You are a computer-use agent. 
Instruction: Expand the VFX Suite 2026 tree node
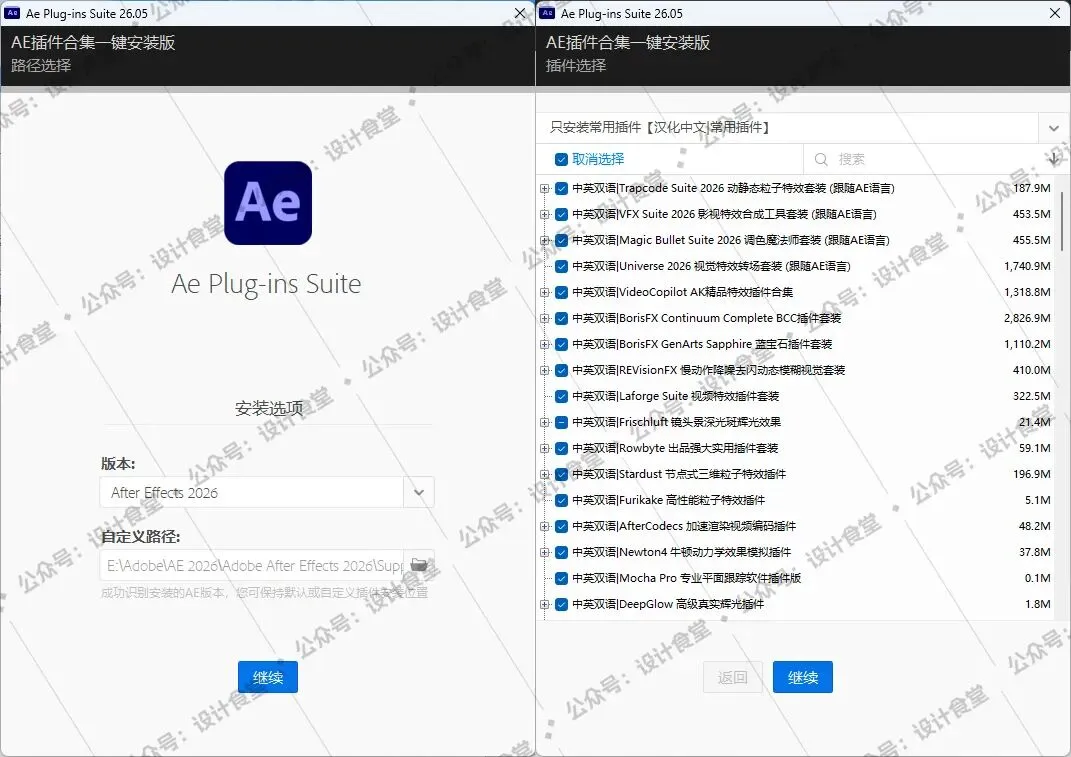[544, 214]
